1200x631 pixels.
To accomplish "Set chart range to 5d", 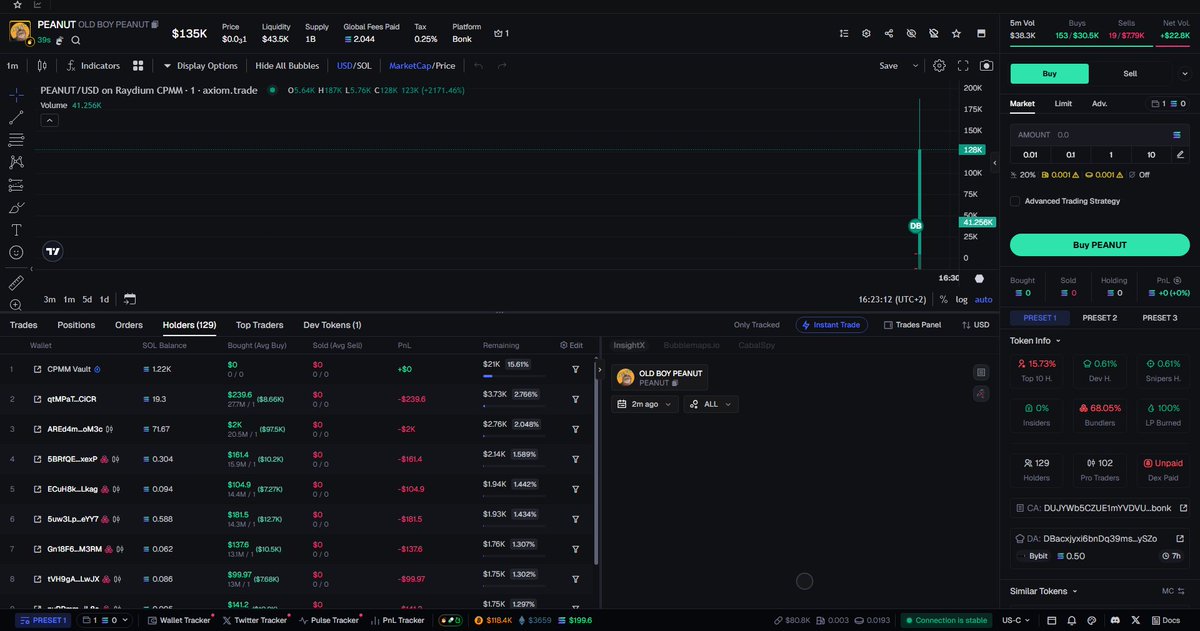I will tap(87, 299).
